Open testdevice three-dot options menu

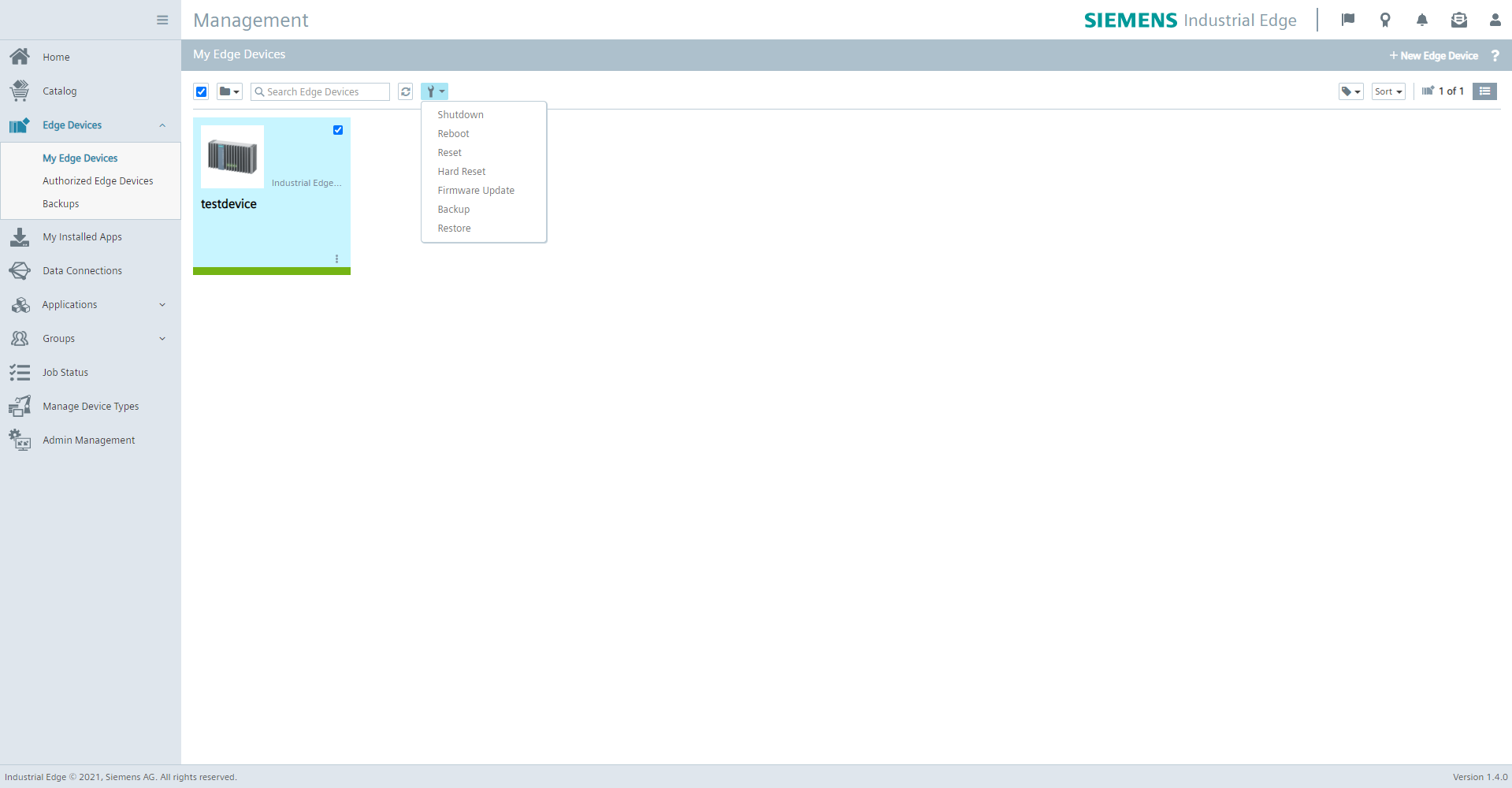(x=336, y=259)
